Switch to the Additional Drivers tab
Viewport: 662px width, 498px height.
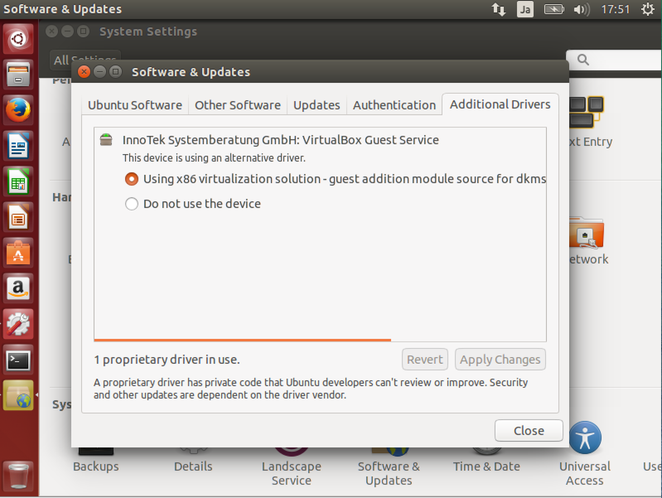coord(500,104)
